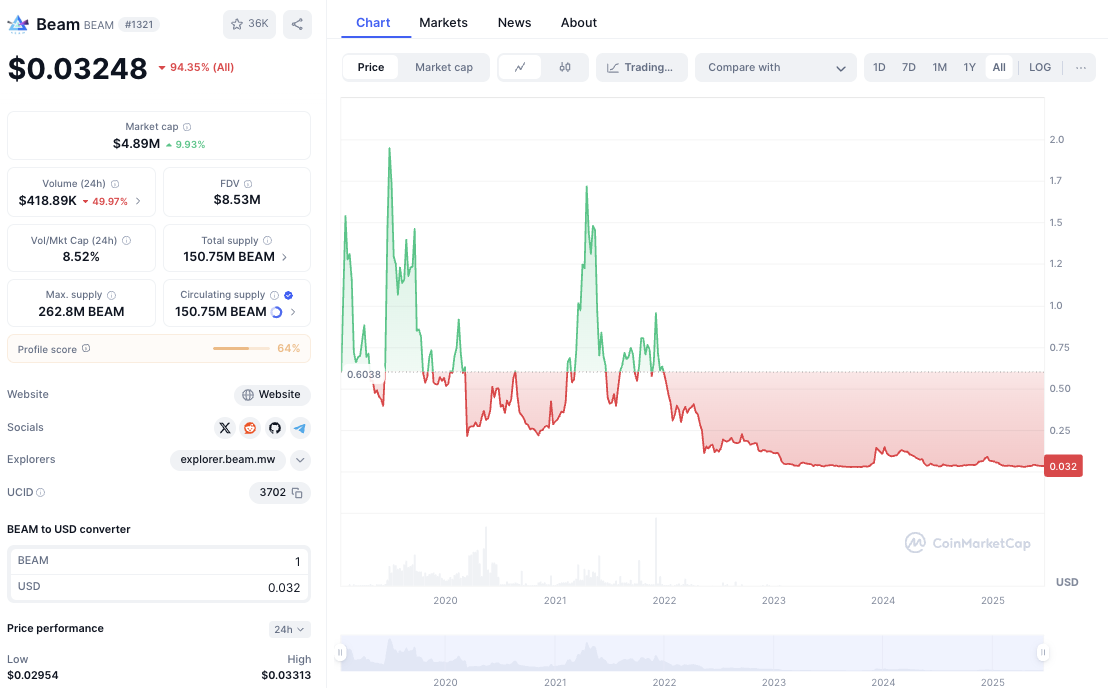Click the $0.03248 price heading
Viewport: 1108px width, 688px height.
(x=78, y=69)
